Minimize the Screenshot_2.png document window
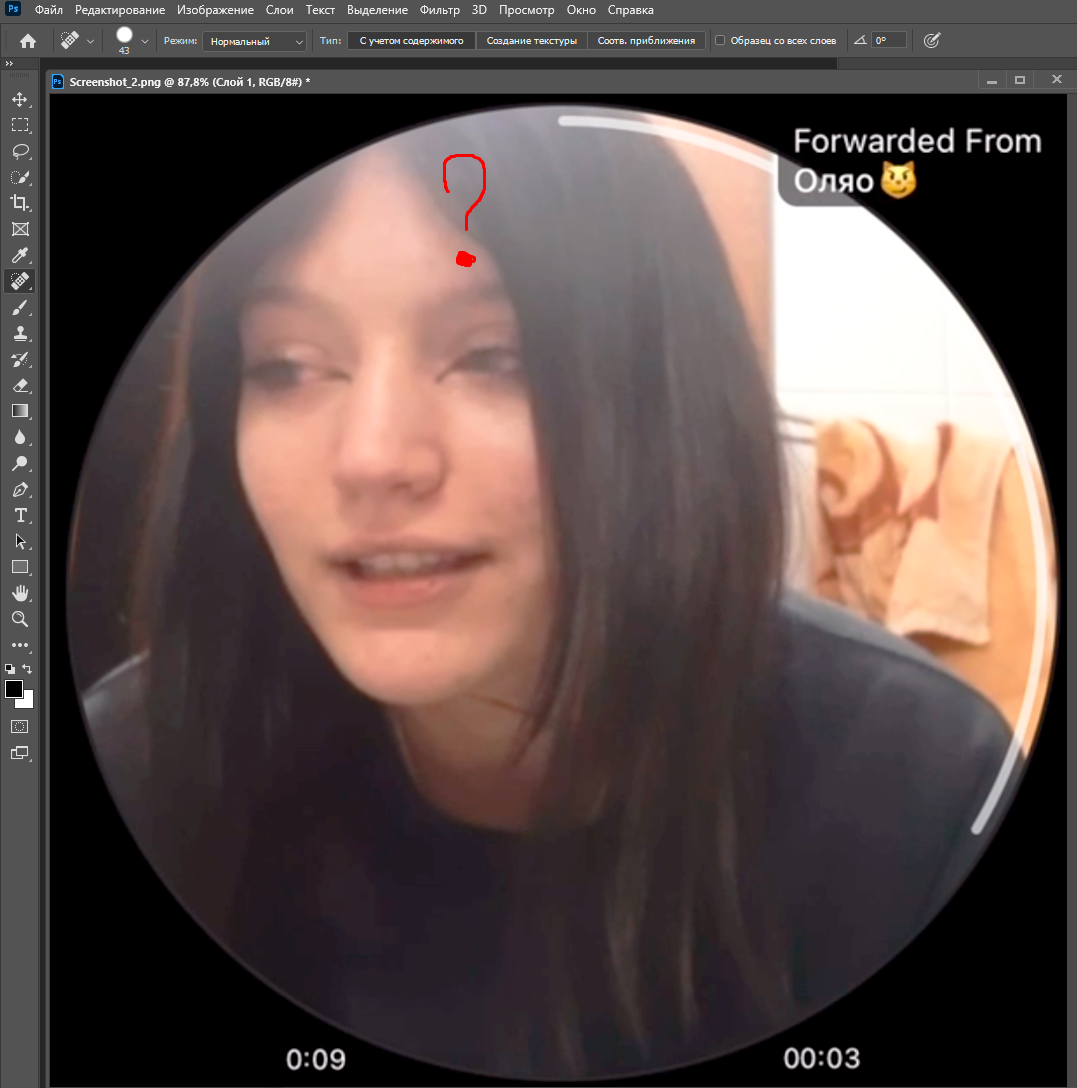 992,81
